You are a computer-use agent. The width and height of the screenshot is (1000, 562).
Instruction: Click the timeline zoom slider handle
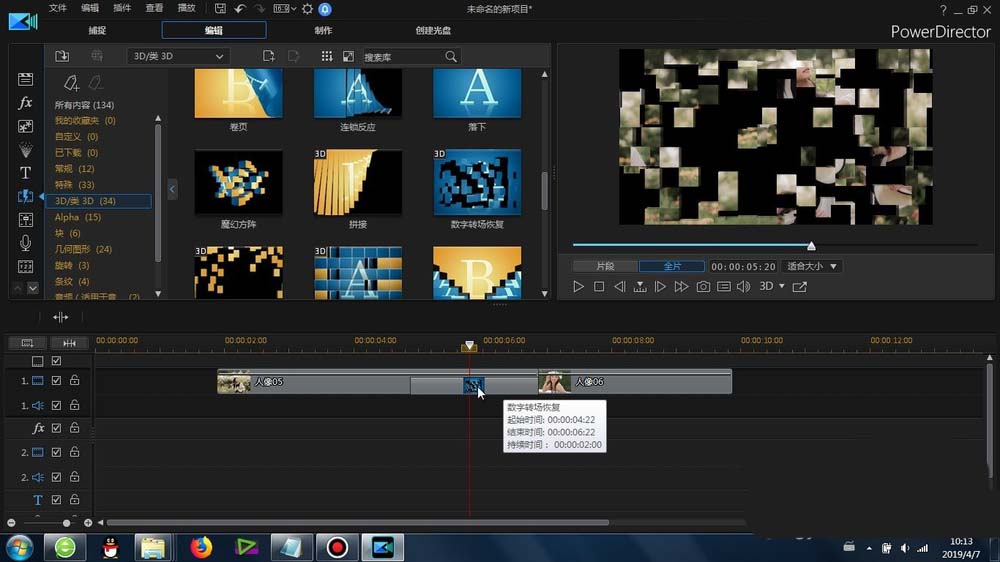pos(67,523)
